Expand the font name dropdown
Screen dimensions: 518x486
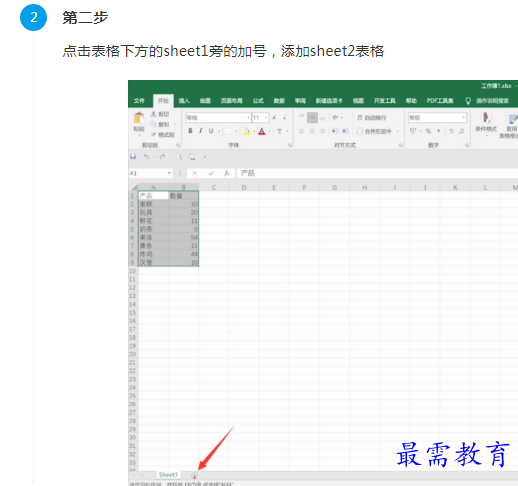click(x=248, y=117)
